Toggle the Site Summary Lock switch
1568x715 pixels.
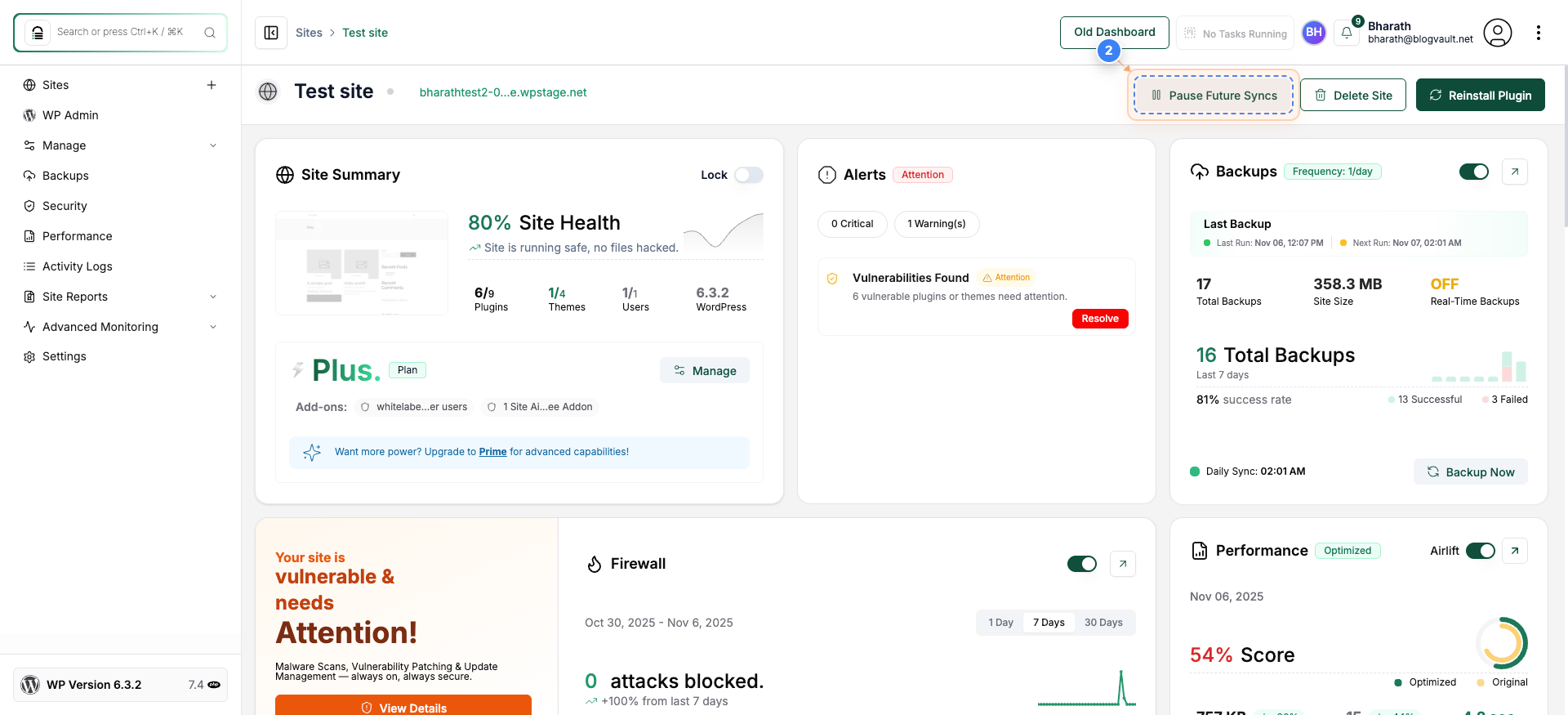point(748,175)
